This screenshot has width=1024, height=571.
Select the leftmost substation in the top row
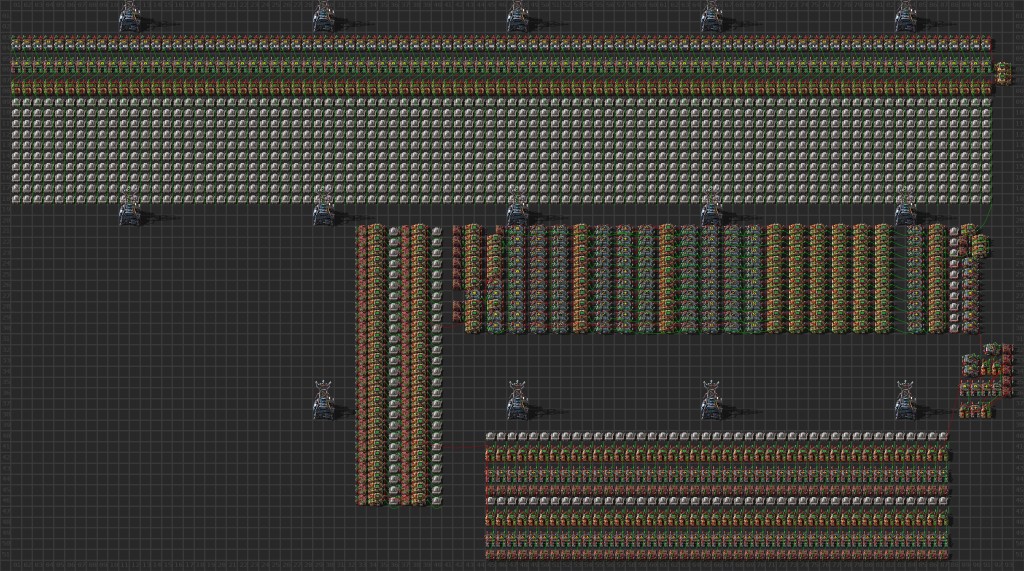click(130, 17)
